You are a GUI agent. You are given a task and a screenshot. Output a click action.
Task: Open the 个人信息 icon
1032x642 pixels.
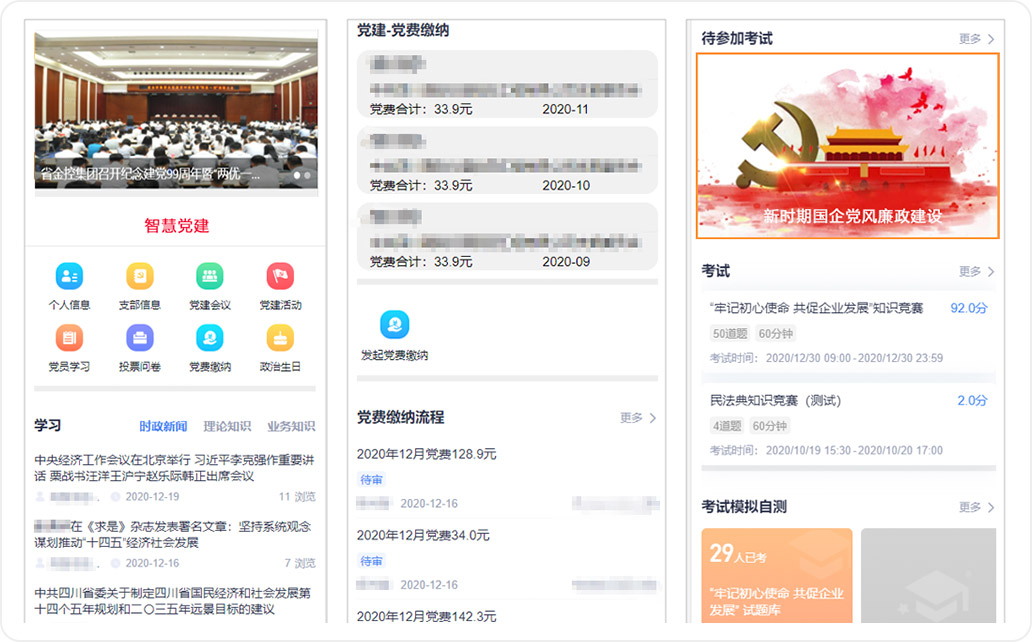coord(69,277)
